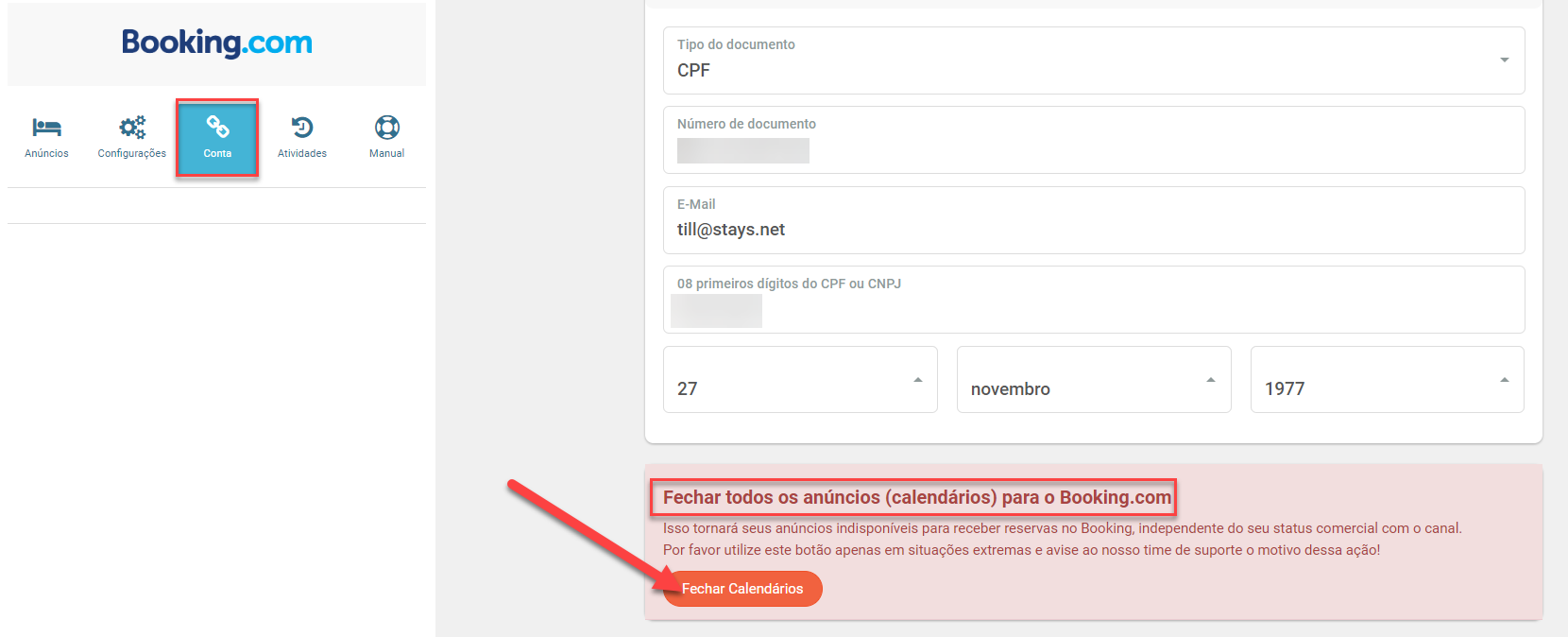Open the year dropdown showing 1977
1568x637 pixels.
click(1388, 379)
